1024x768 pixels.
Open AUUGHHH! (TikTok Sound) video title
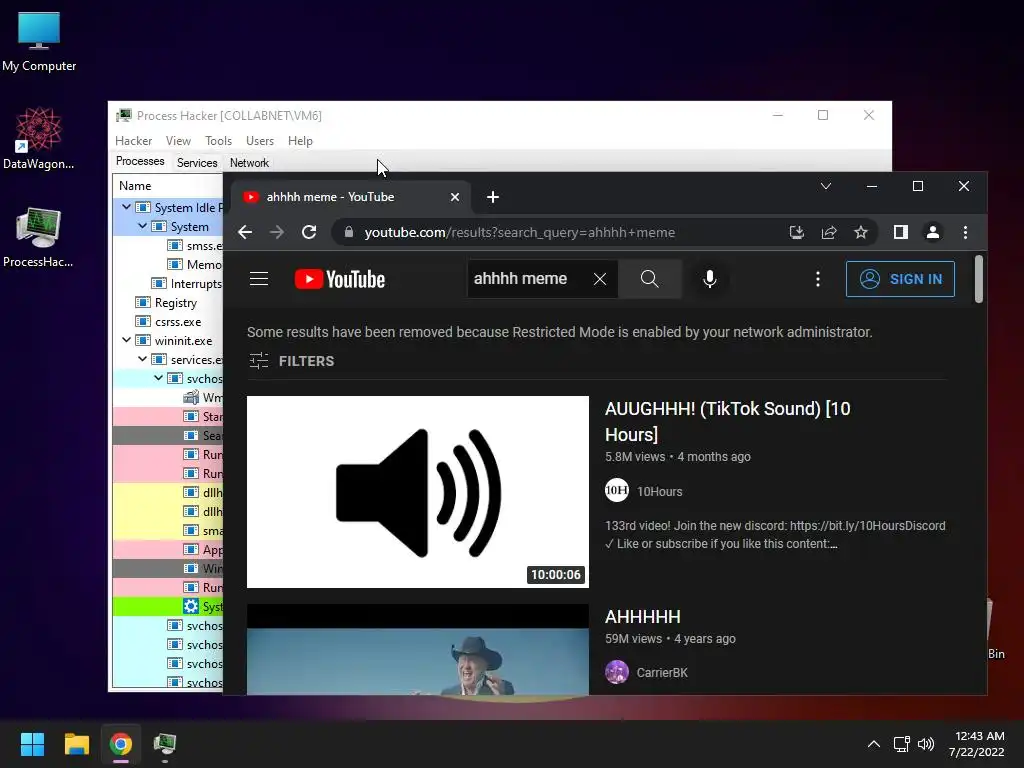(x=728, y=421)
